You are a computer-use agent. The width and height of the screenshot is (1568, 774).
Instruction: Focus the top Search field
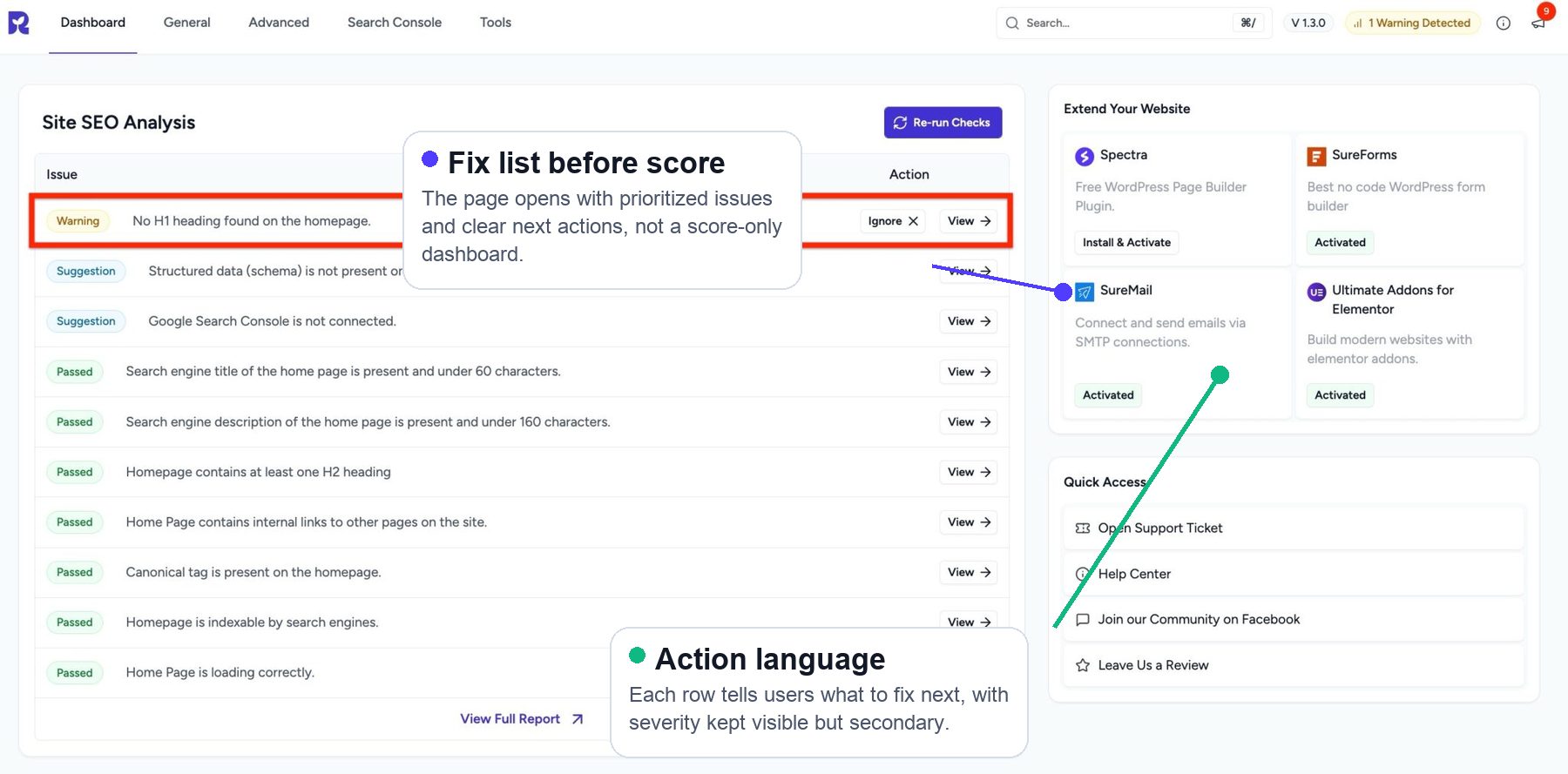tap(1133, 23)
